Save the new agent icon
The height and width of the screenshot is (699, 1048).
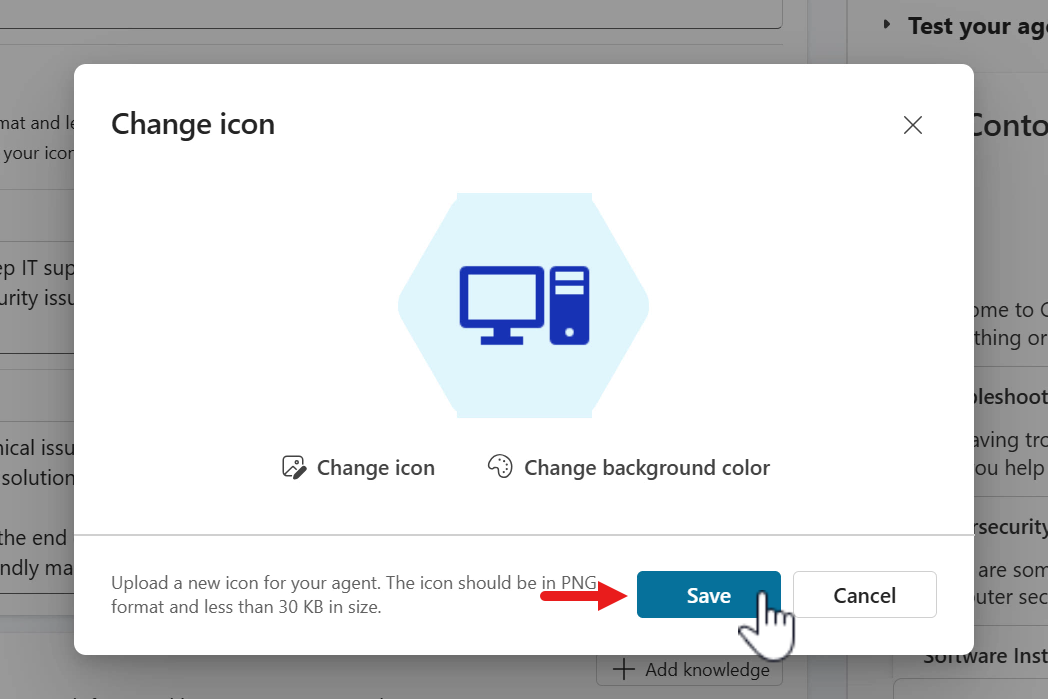708,594
